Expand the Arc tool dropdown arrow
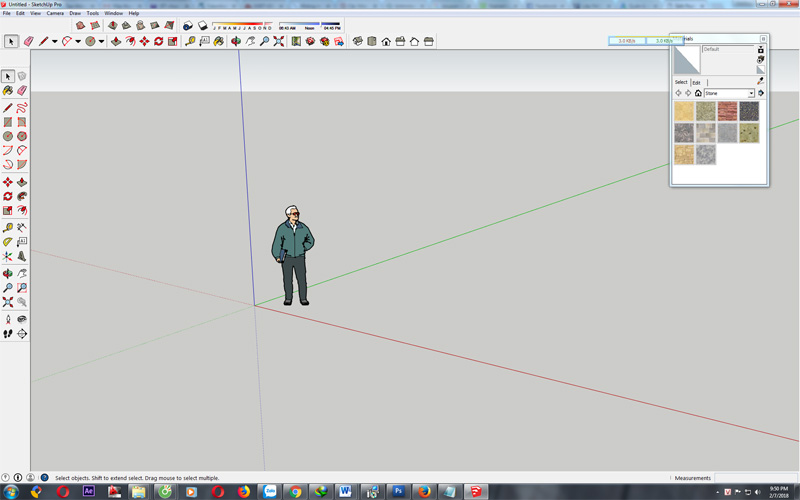 point(78,42)
